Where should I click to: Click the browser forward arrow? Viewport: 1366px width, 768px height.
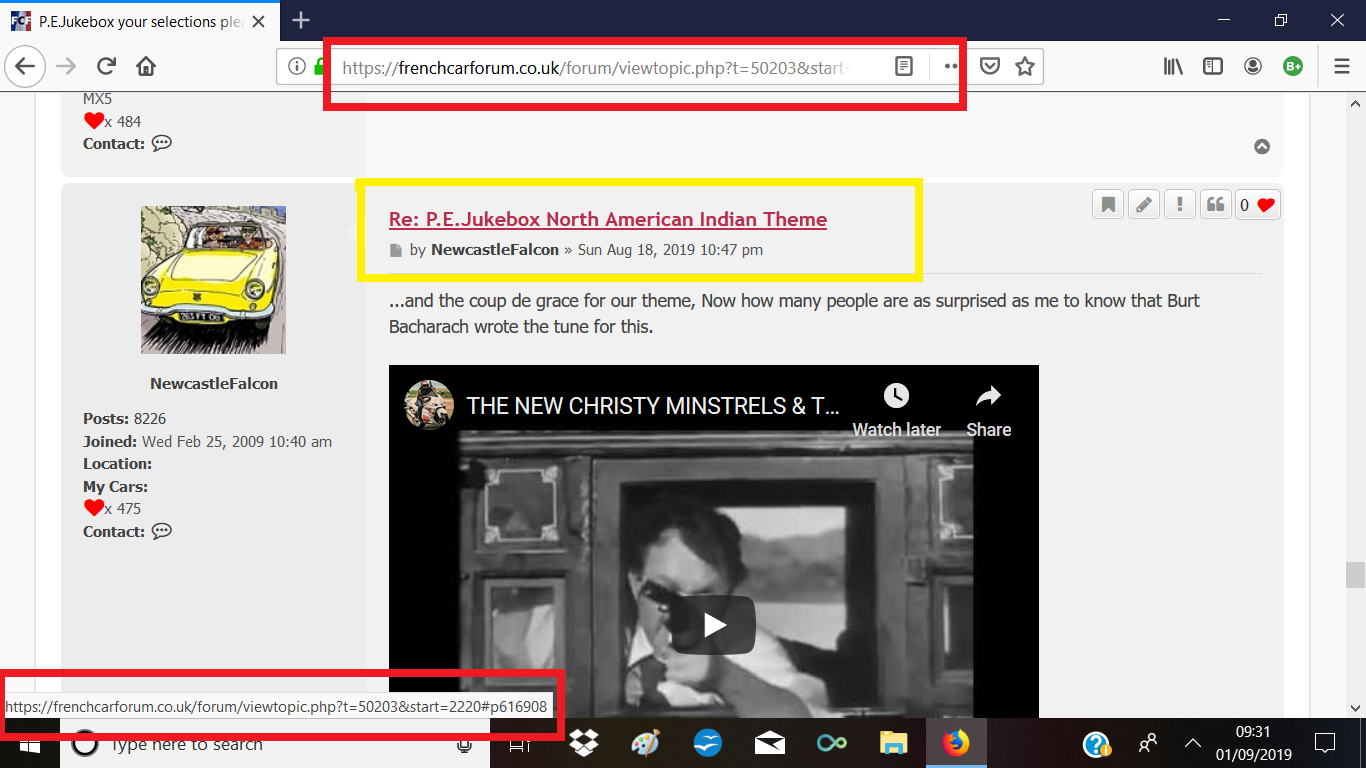[x=66, y=67]
